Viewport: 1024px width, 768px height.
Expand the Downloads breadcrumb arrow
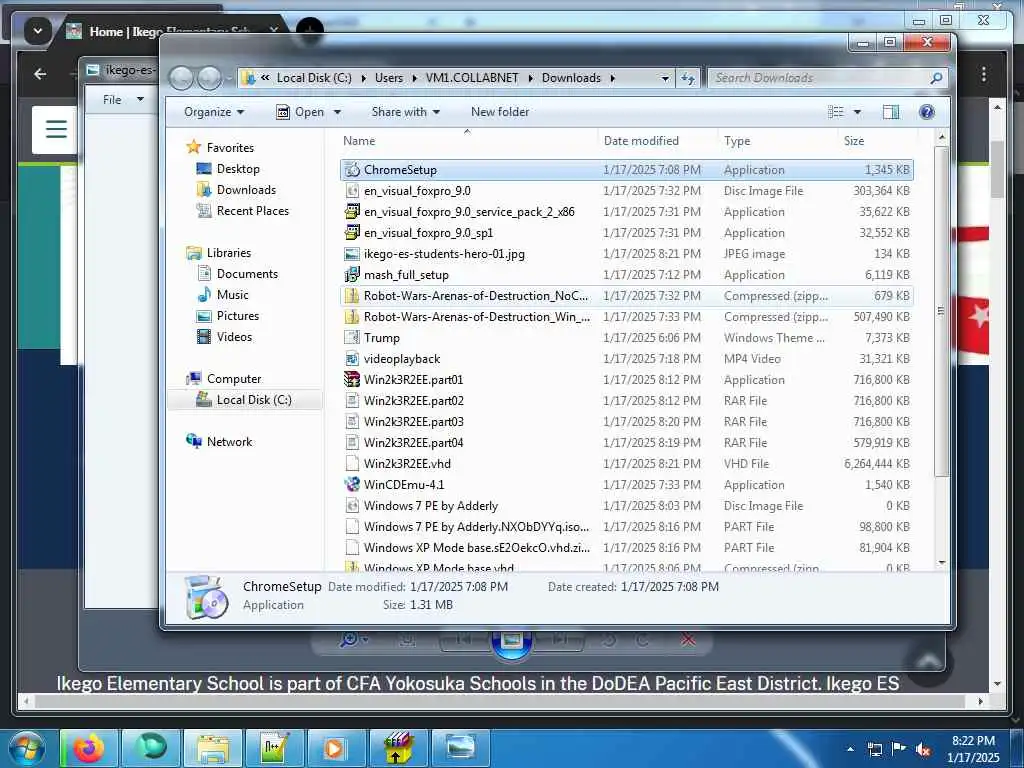click(x=613, y=78)
